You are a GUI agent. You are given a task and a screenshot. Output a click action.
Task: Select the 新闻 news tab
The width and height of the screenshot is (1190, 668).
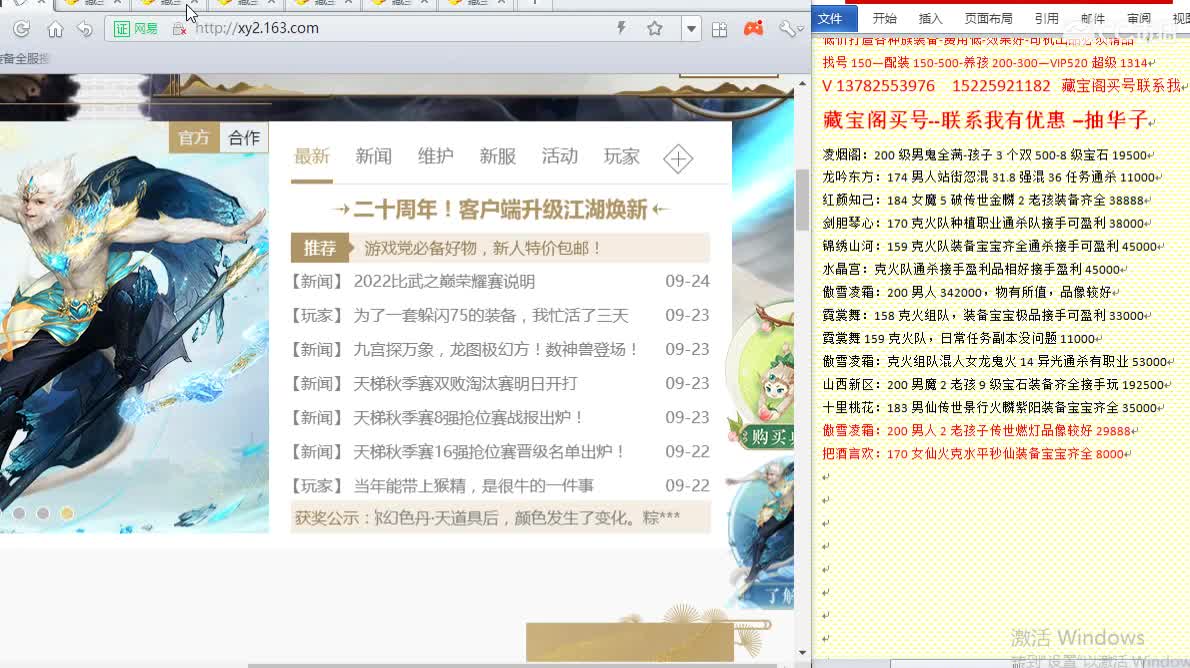pos(373,156)
